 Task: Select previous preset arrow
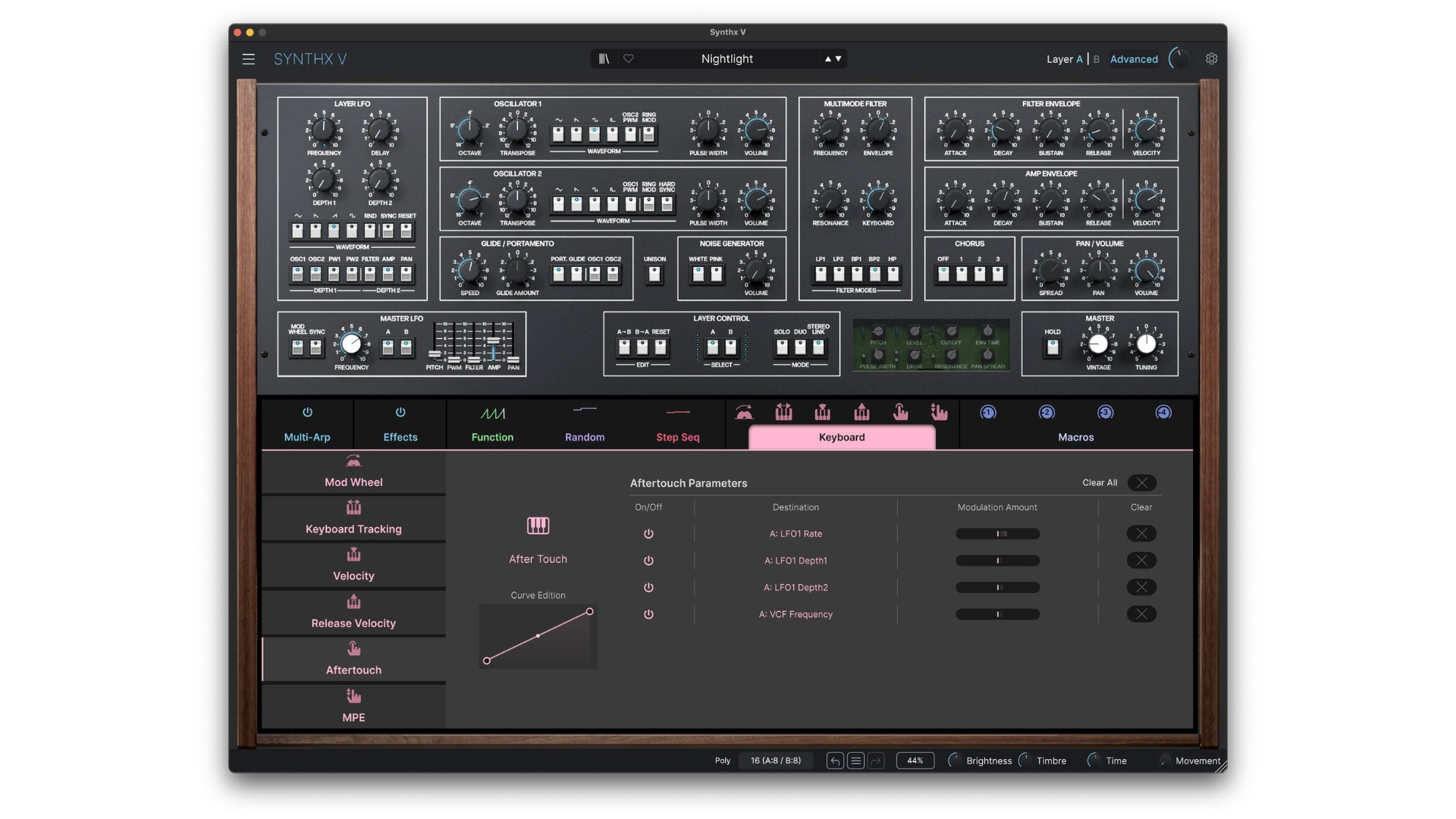(x=828, y=59)
